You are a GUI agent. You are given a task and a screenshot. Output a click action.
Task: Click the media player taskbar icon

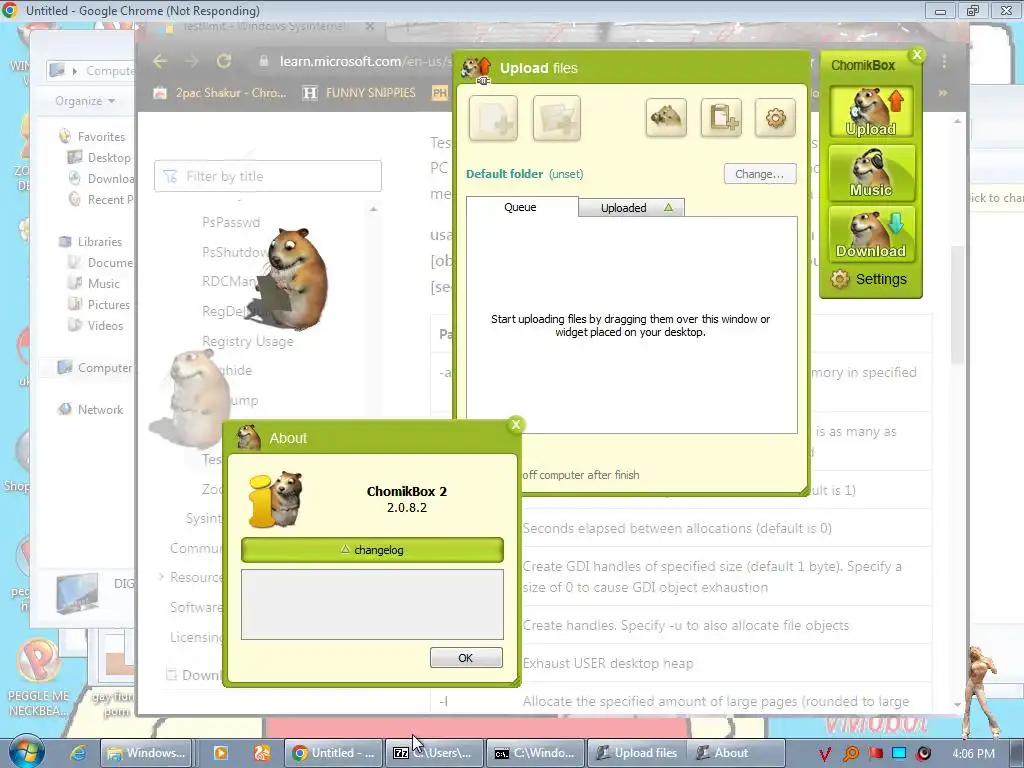[220, 753]
